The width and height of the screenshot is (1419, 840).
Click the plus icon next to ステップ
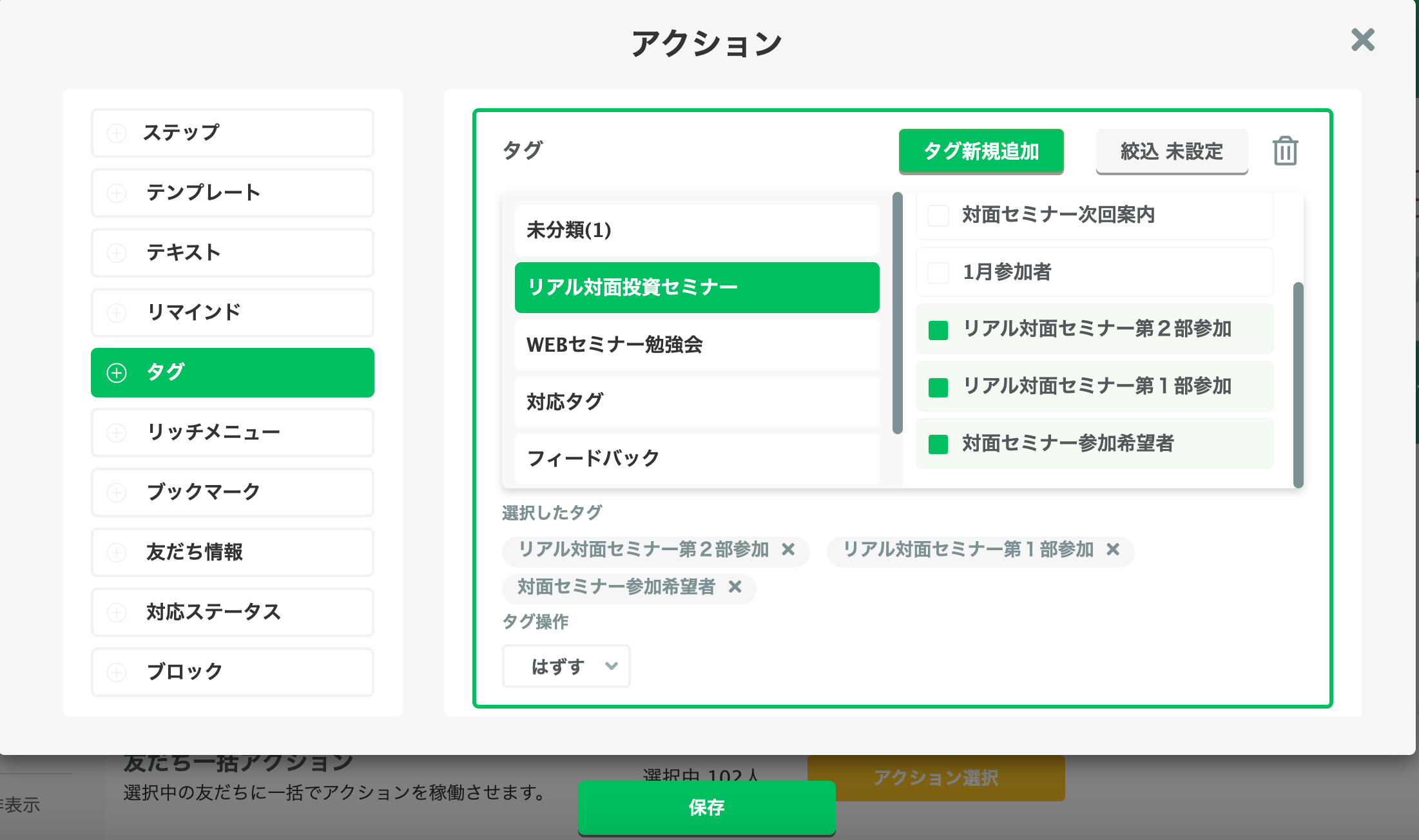tap(117, 133)
